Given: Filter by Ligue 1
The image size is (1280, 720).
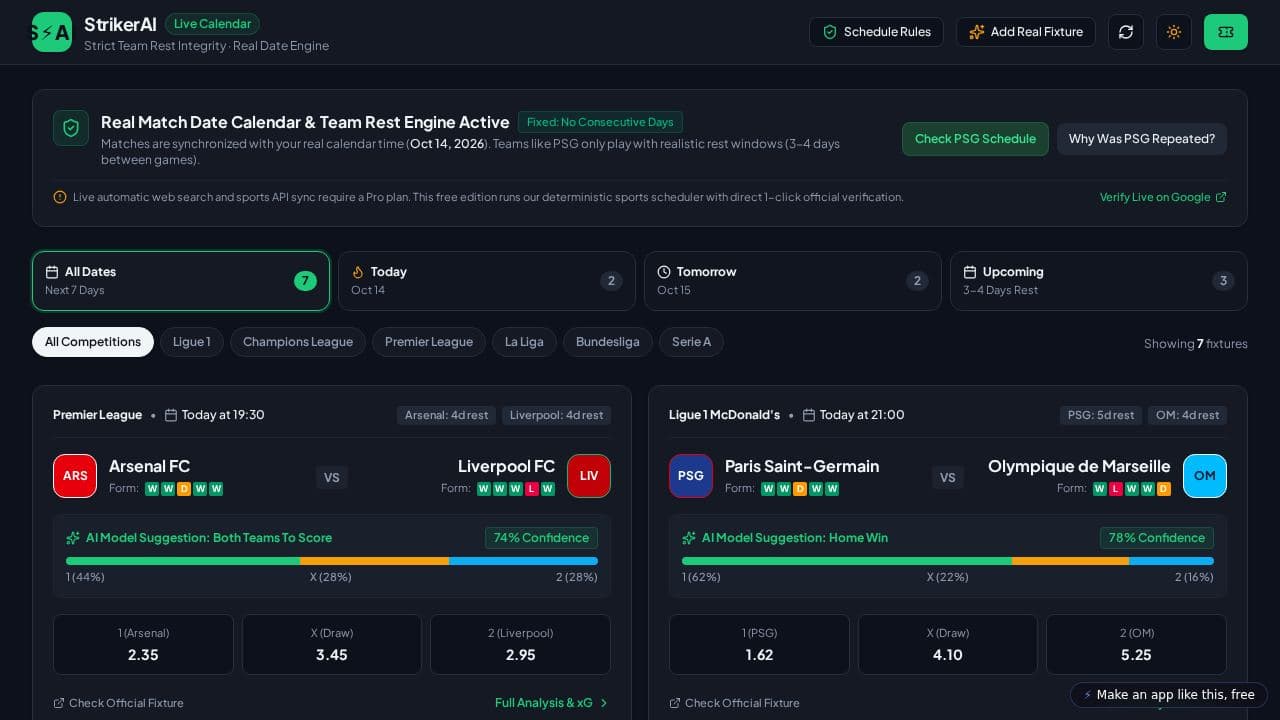Looking at the screenshot, I should (192, 342).
